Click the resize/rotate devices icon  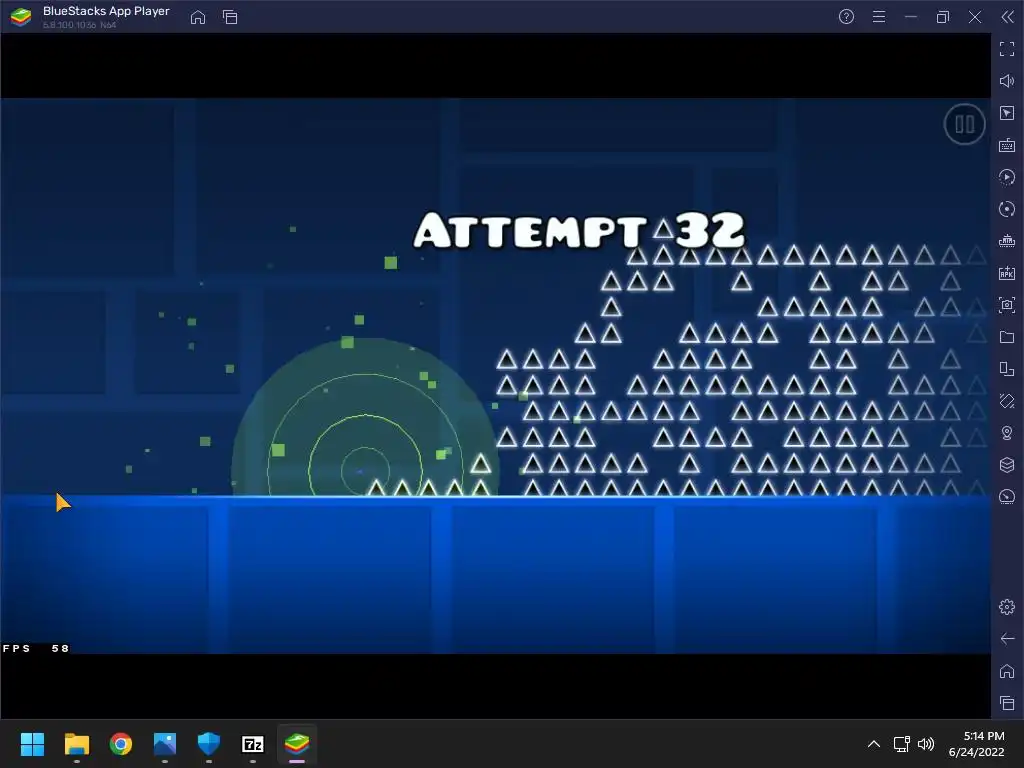click(x=1007, y=369)
